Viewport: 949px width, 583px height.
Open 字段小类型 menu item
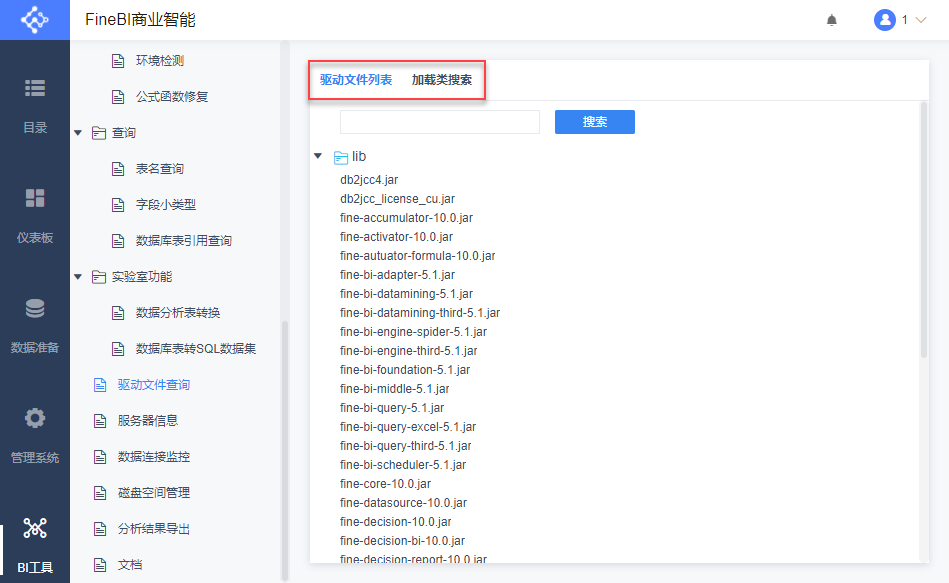166,205
